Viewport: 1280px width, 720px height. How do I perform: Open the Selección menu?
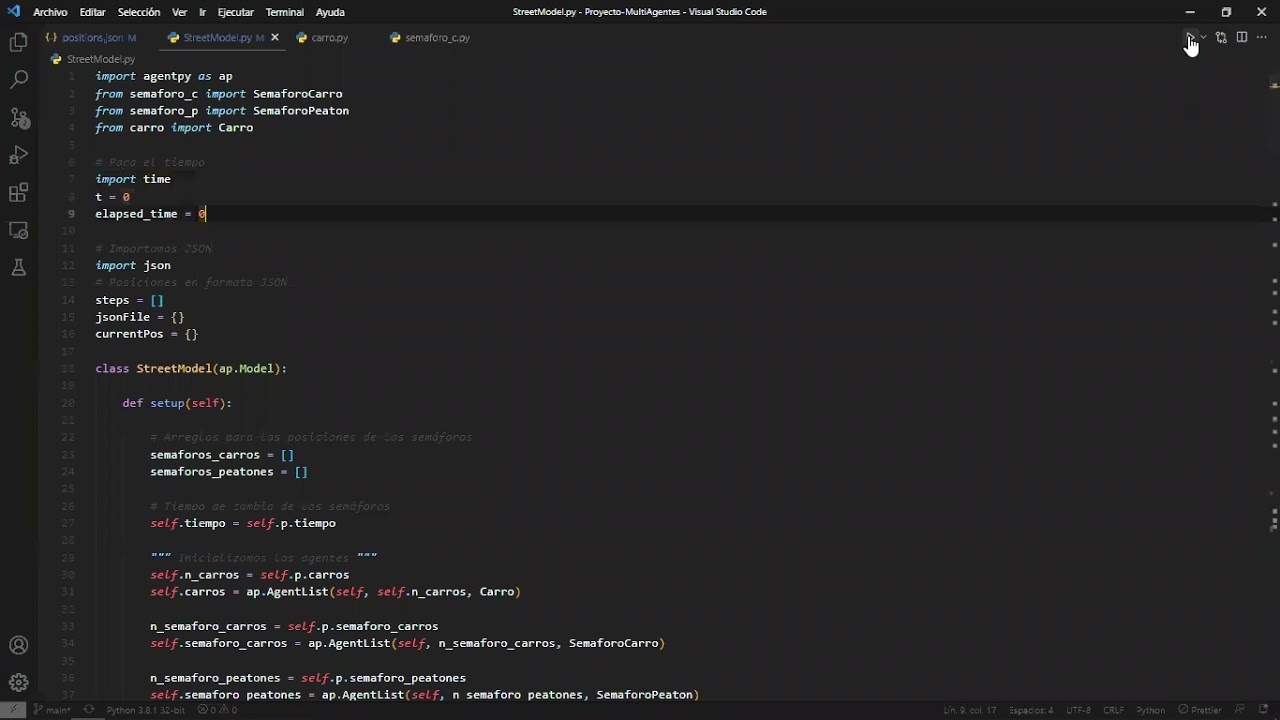pyautogui.click(x=138, y=12)
